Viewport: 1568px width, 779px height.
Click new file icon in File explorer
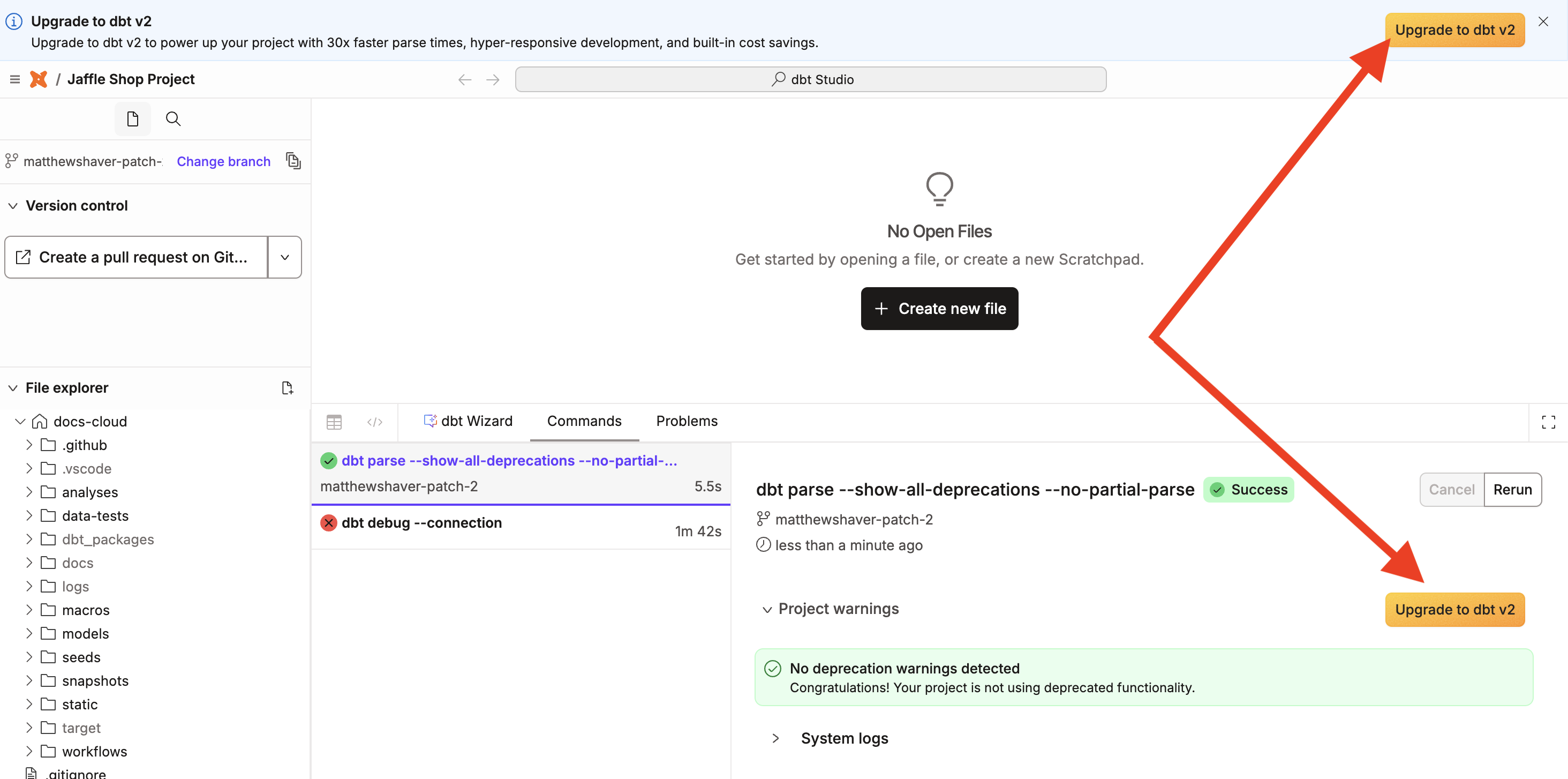[x=287, y=388]
